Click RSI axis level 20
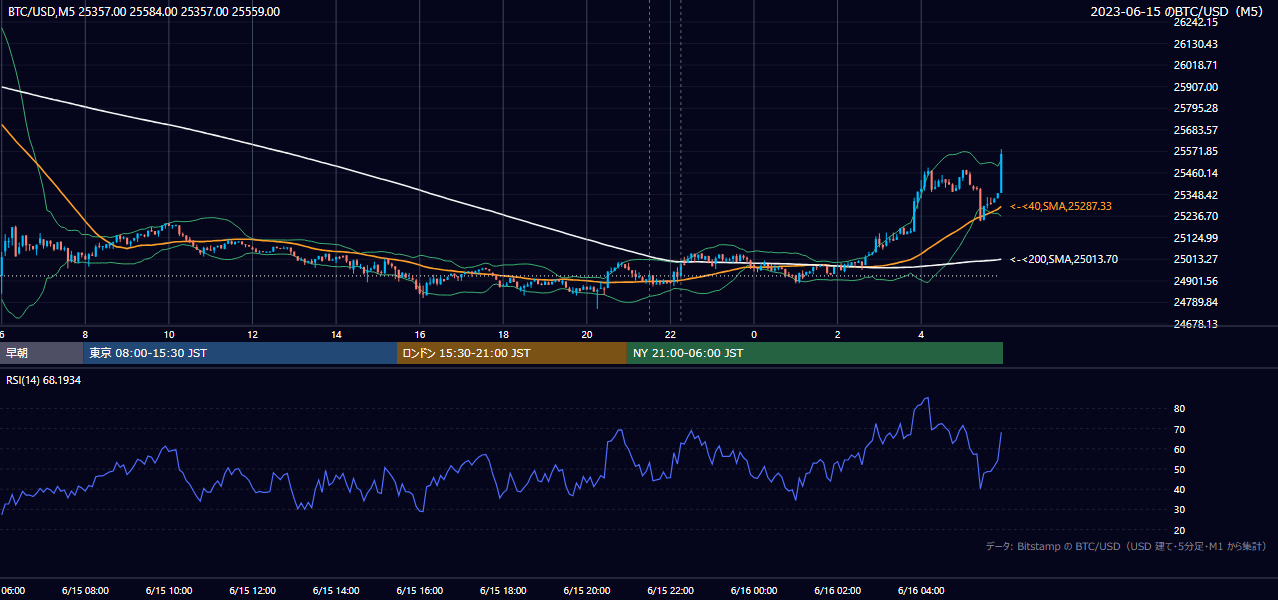 [x=1179, y=530]
